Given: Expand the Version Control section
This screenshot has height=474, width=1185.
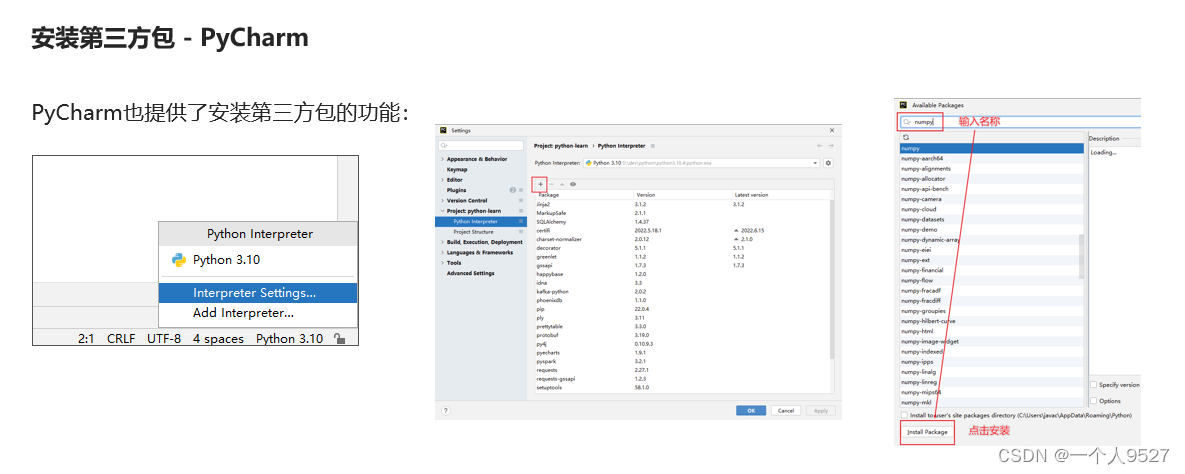Looking at the screenshot, I should coord(441,200).
